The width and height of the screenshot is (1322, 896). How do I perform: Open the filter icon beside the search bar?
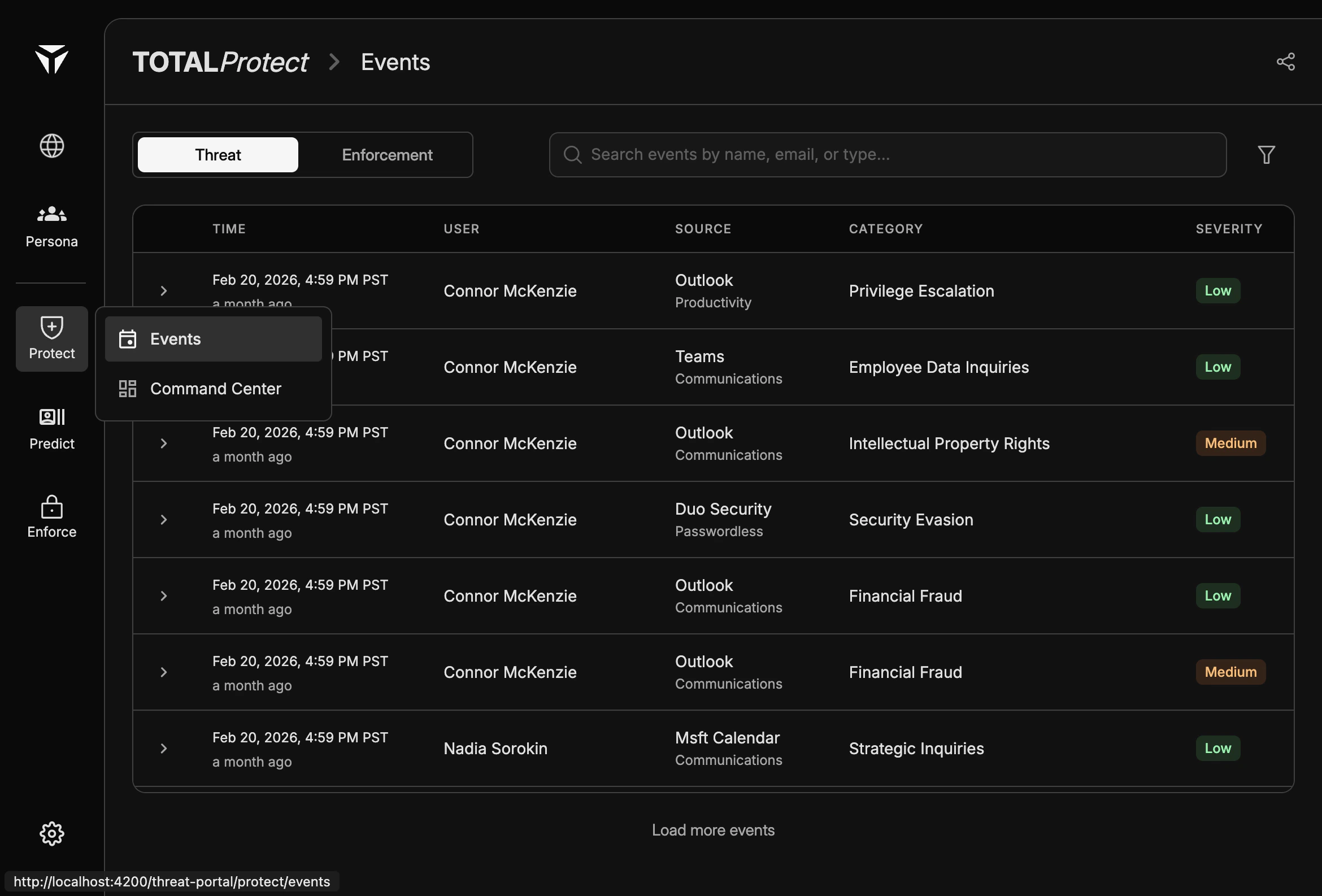(x=1266, y=154)
